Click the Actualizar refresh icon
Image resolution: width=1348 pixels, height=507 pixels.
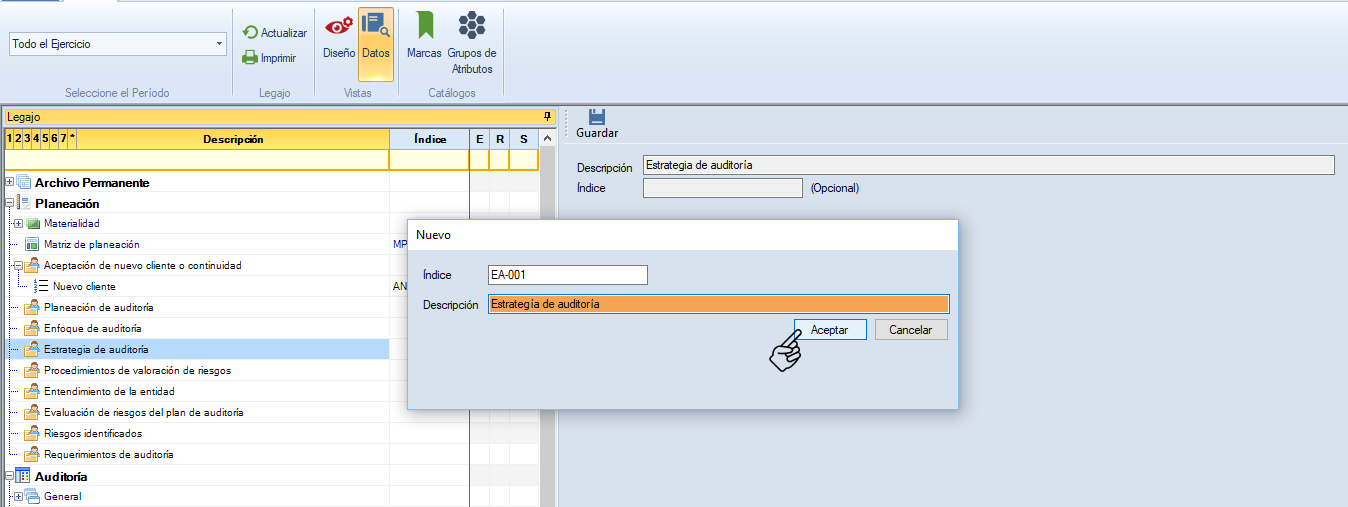point(250,33)
